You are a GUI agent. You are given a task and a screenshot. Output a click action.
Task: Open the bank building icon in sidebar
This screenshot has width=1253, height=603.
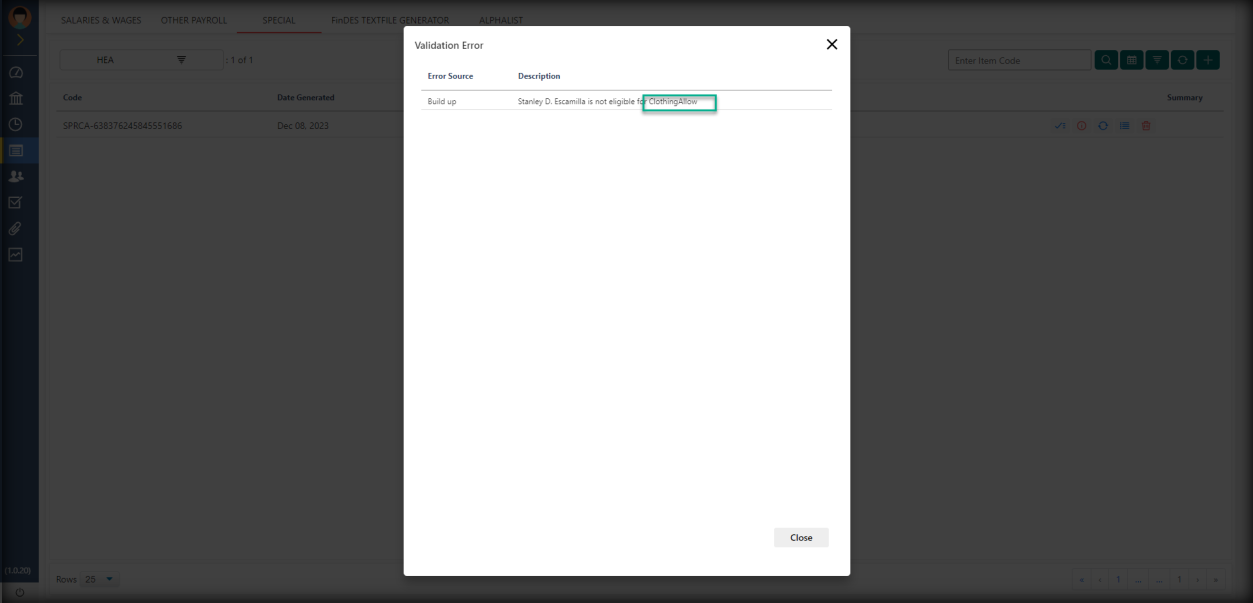tap(16, 99)
